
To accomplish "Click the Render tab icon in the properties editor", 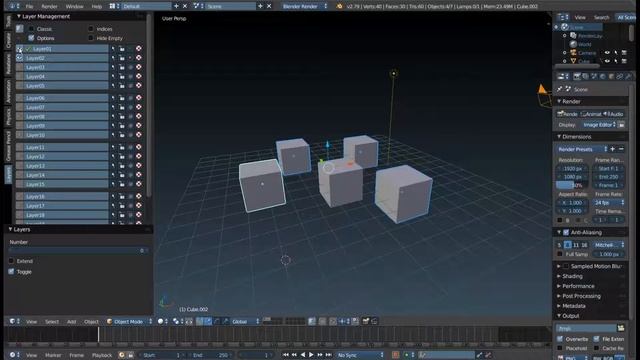I will pos(577,76).
